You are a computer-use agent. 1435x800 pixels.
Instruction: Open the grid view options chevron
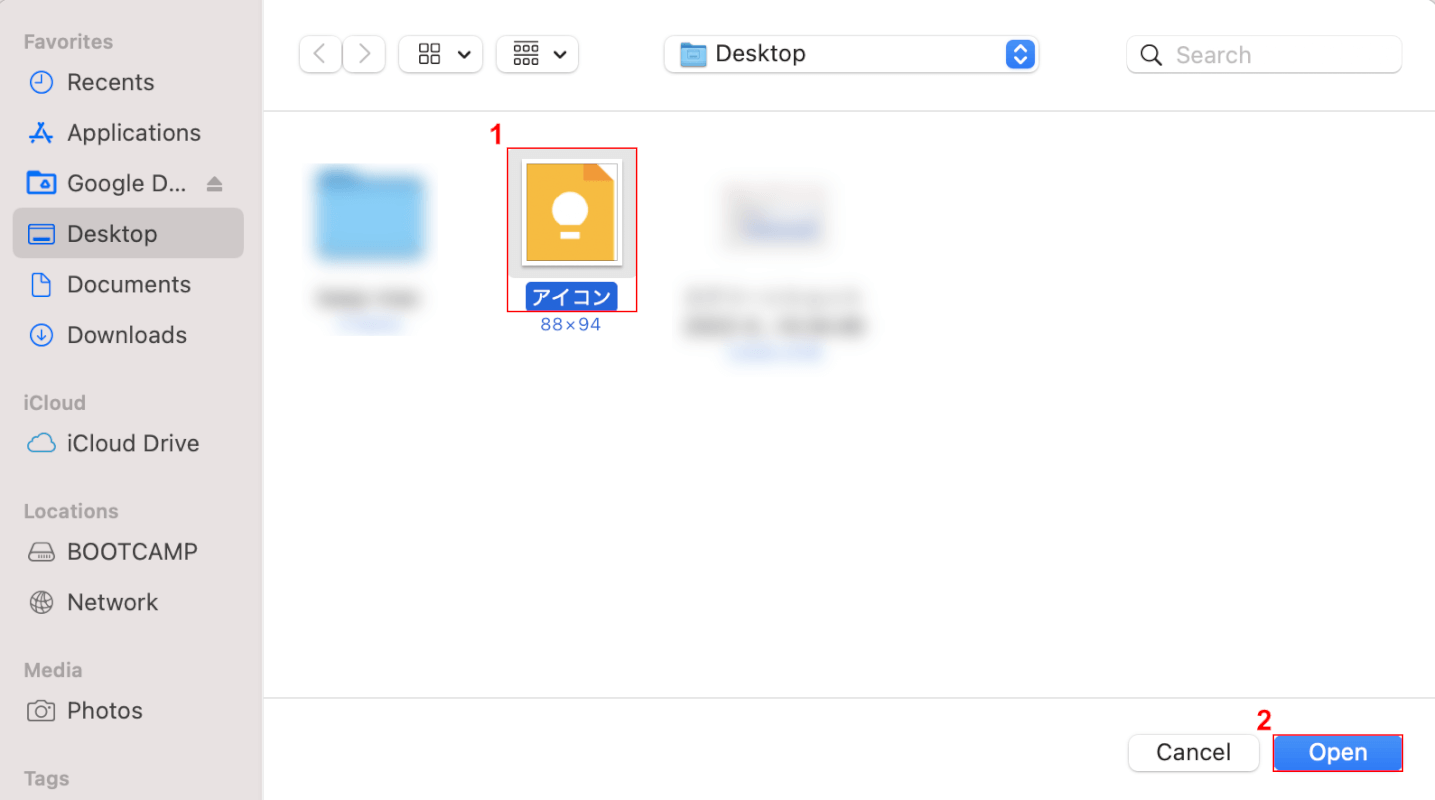tap(464, 54)
